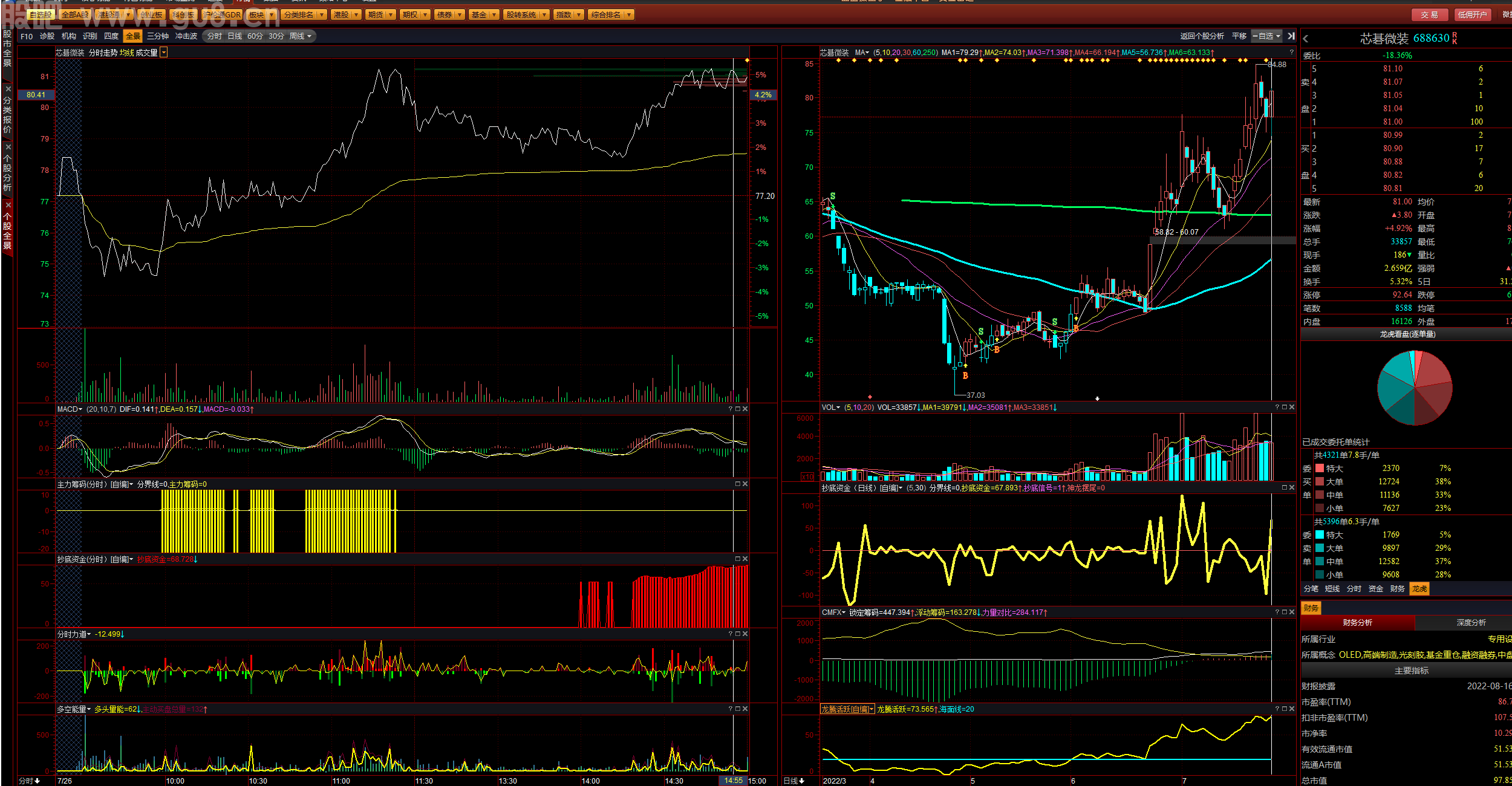Screen dimensions: 1512x786
Task: Expand the VOL indicator selector dropdown
Action: 838,408
